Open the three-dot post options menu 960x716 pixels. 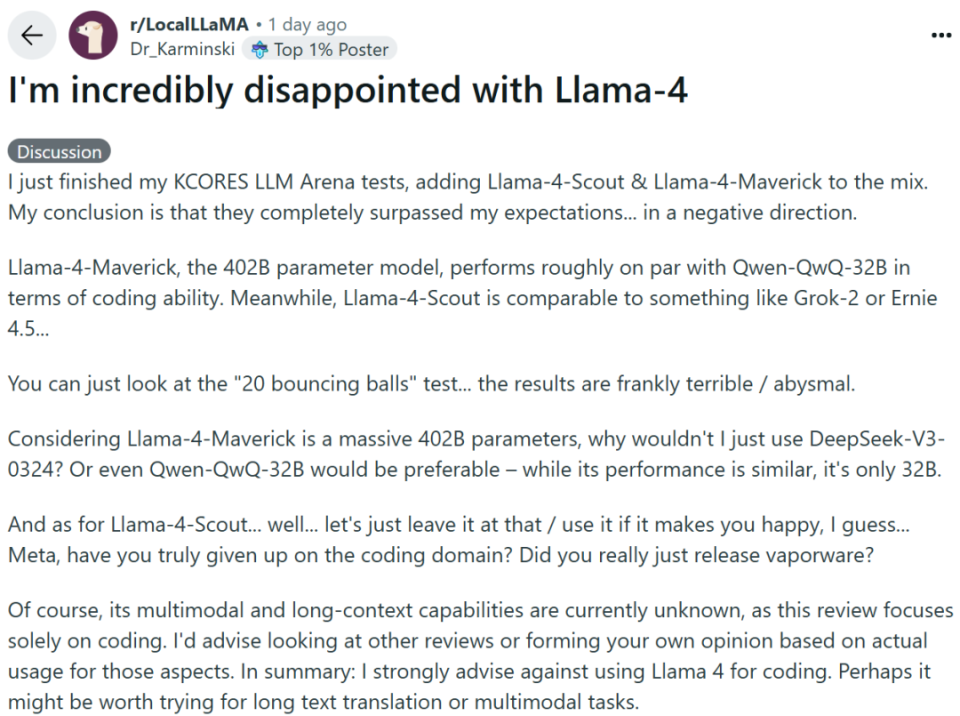(x=941, y=35)
